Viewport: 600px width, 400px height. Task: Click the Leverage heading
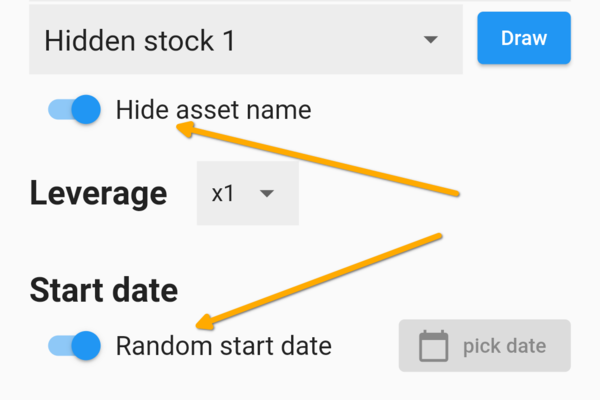pyautogui.click(x=98, y=193)
